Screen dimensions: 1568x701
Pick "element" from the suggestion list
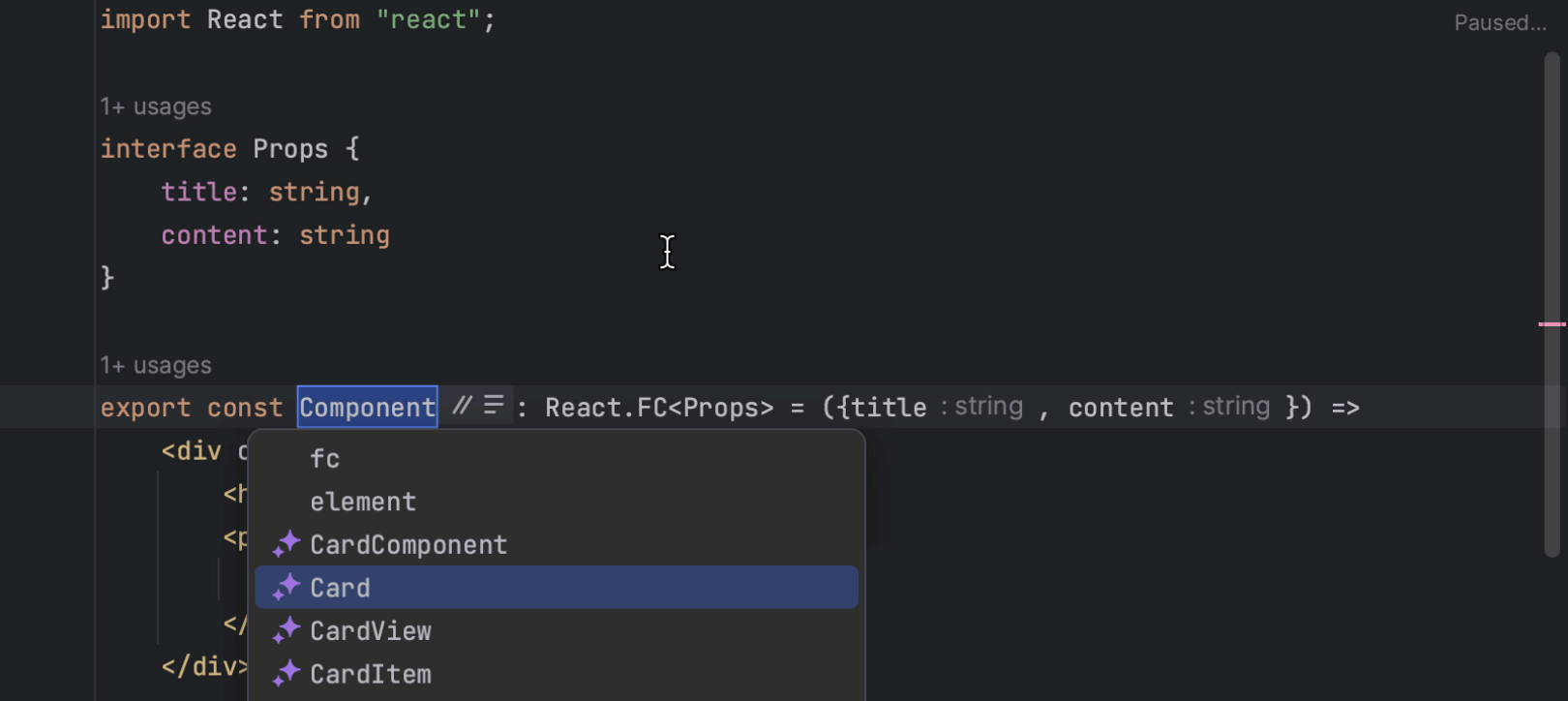[363, 502]
